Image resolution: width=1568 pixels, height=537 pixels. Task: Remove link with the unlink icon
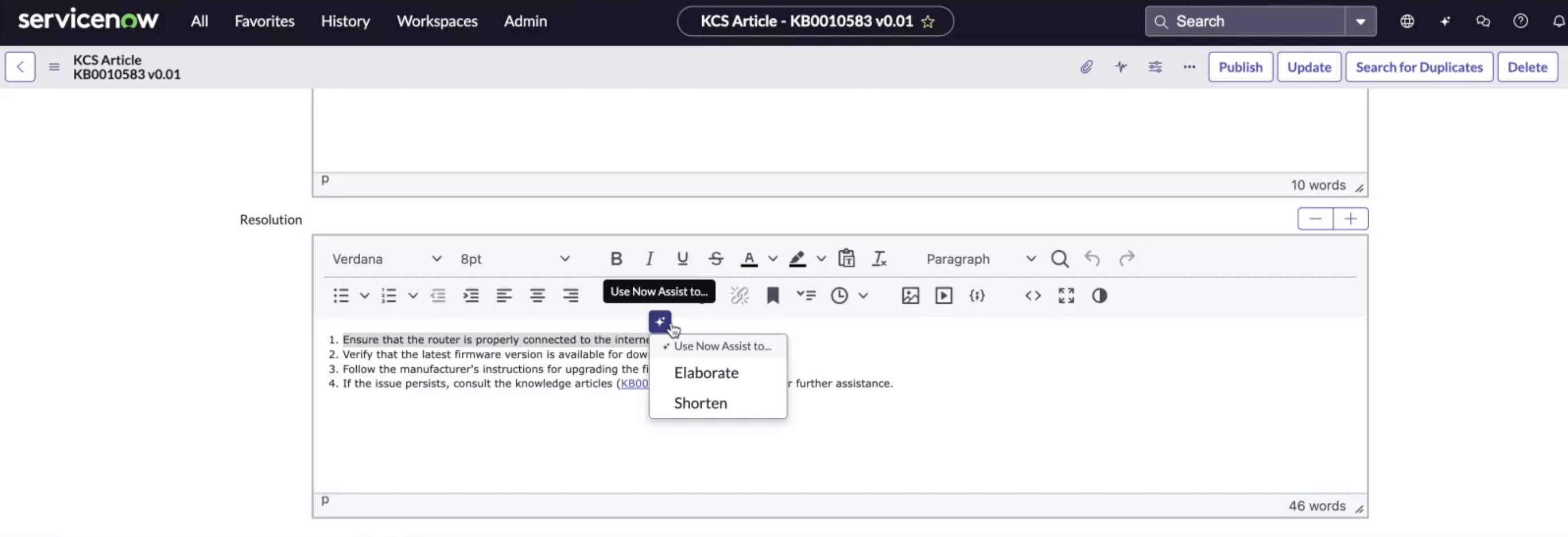tap(740, 296)
